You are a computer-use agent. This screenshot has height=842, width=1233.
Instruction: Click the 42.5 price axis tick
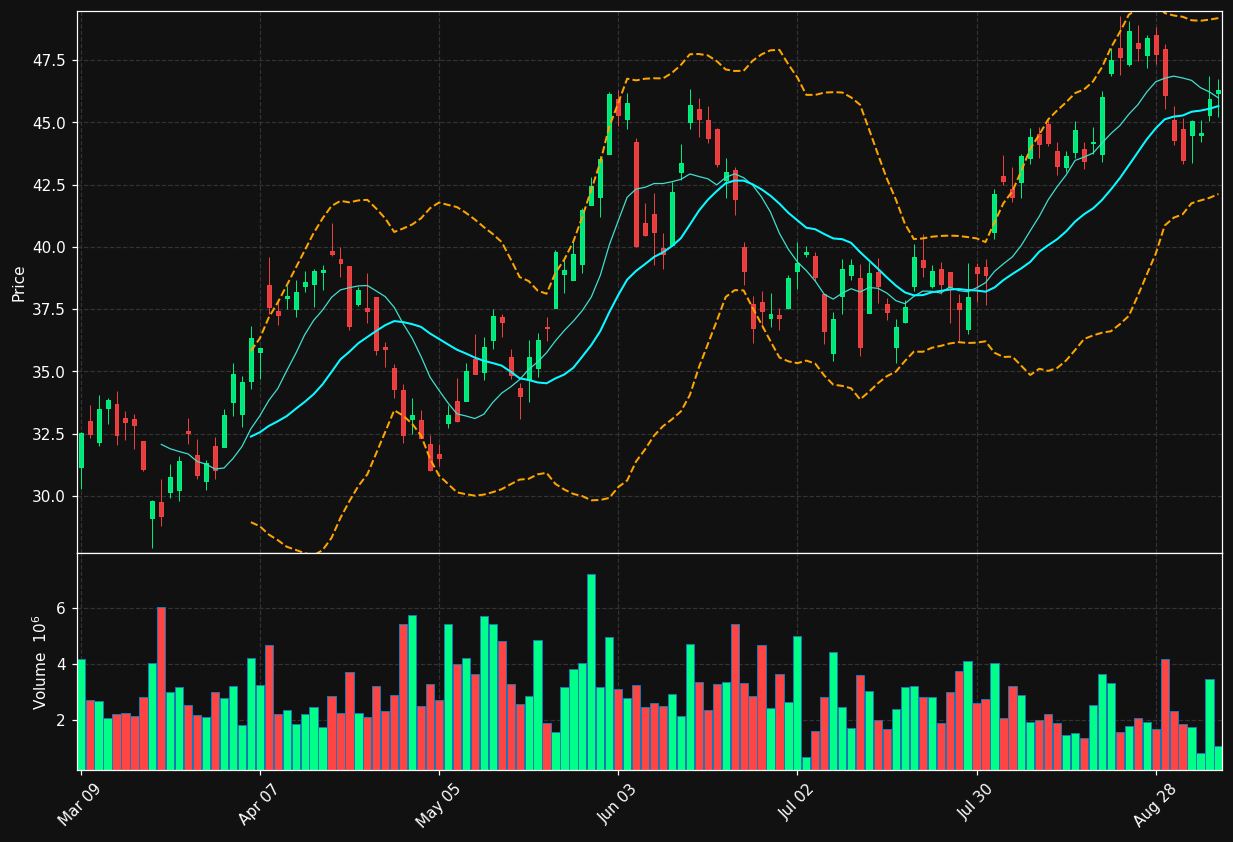tap(49, 185)
